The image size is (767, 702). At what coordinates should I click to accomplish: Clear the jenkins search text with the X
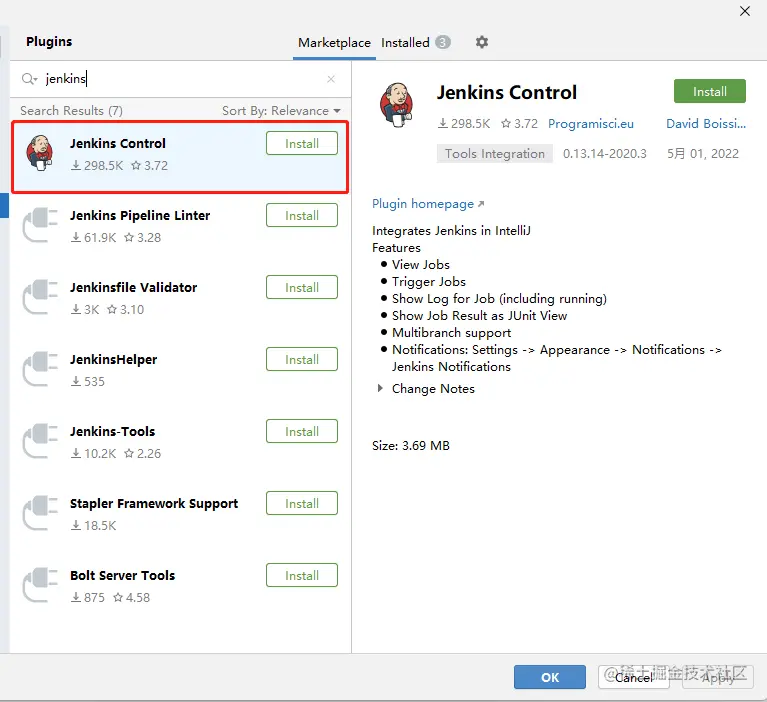point(331,79)
